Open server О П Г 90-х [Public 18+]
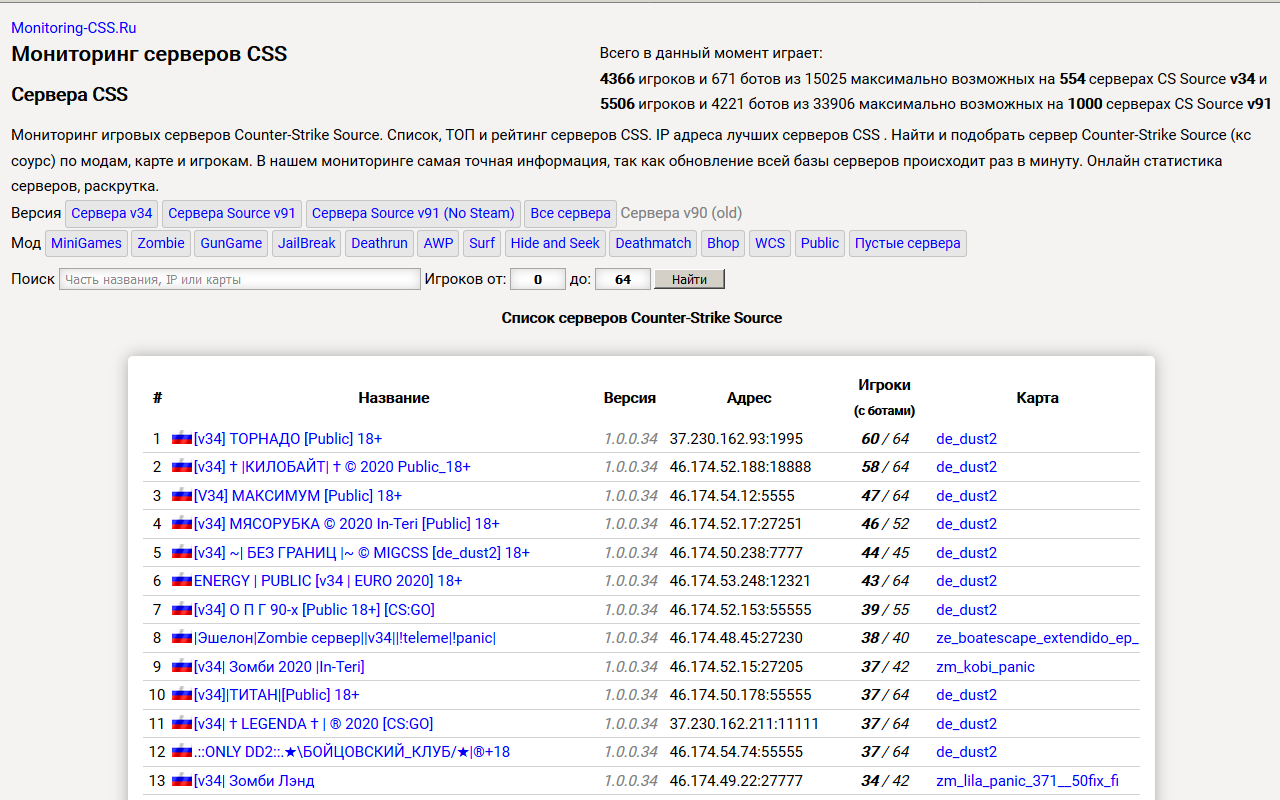The image size is (1280, 800). point(314,609)
